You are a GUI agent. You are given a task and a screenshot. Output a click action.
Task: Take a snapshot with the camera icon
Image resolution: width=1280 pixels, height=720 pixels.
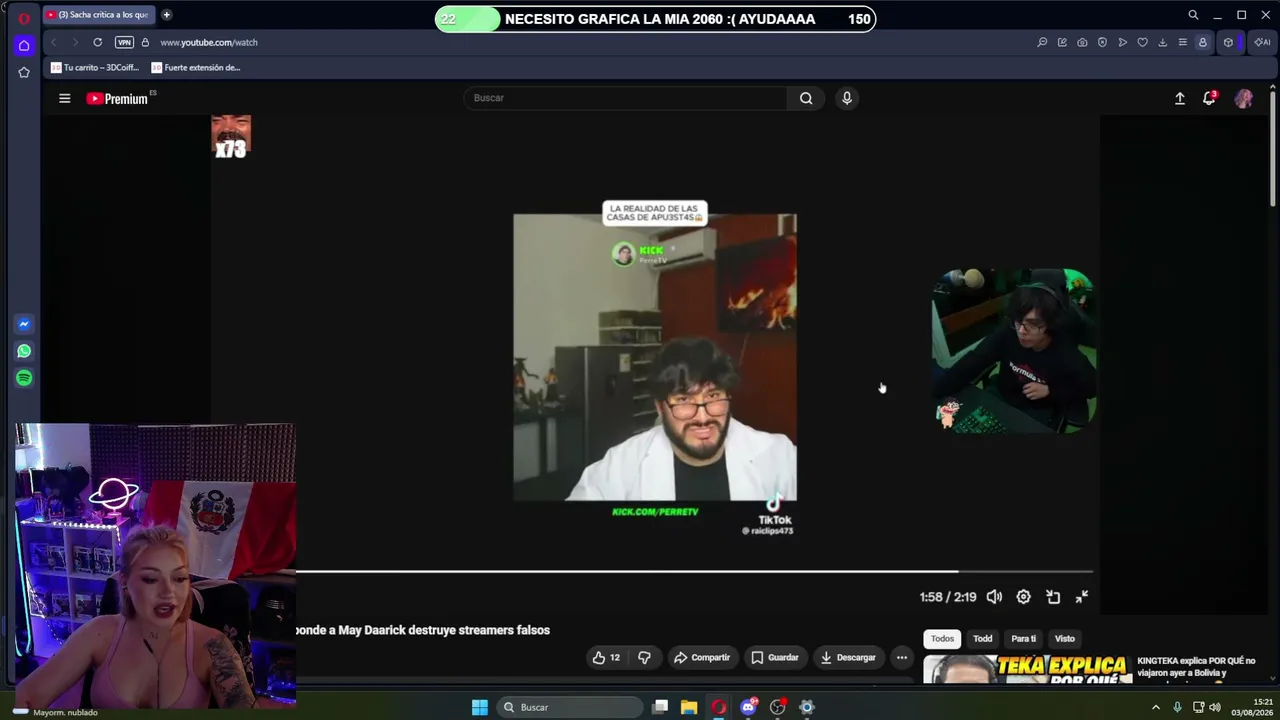click(x=1082, y=42)
